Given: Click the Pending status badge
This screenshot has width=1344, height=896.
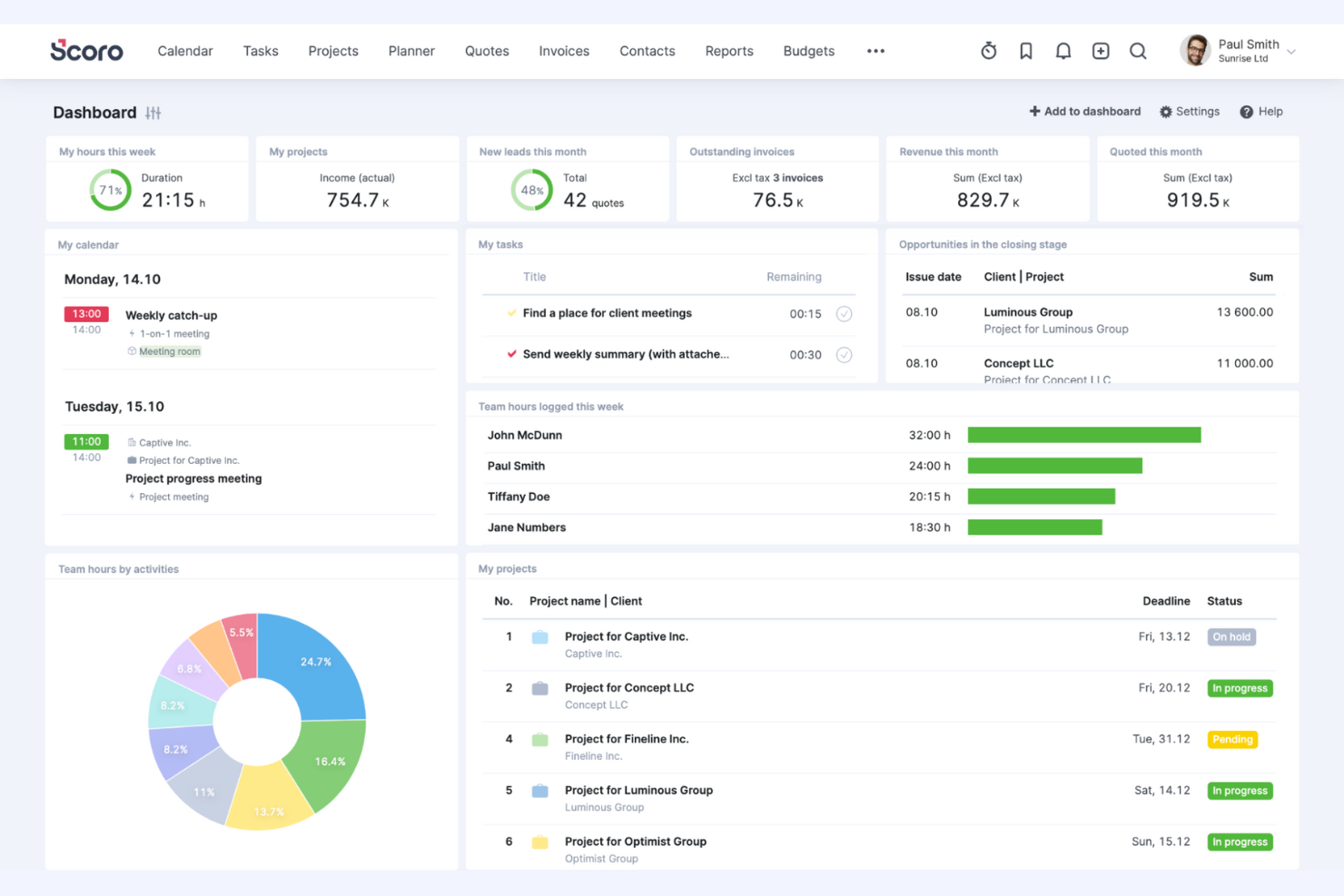Looking at the screenshot, I should click(1232, 740).
